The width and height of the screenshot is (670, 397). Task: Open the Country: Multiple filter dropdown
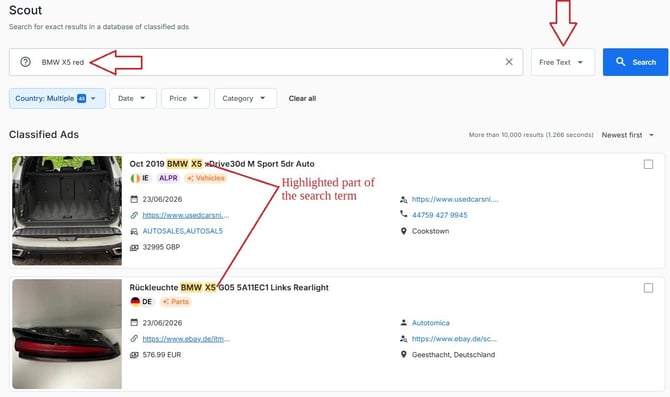pyautogui.click(x=57, y=98)
